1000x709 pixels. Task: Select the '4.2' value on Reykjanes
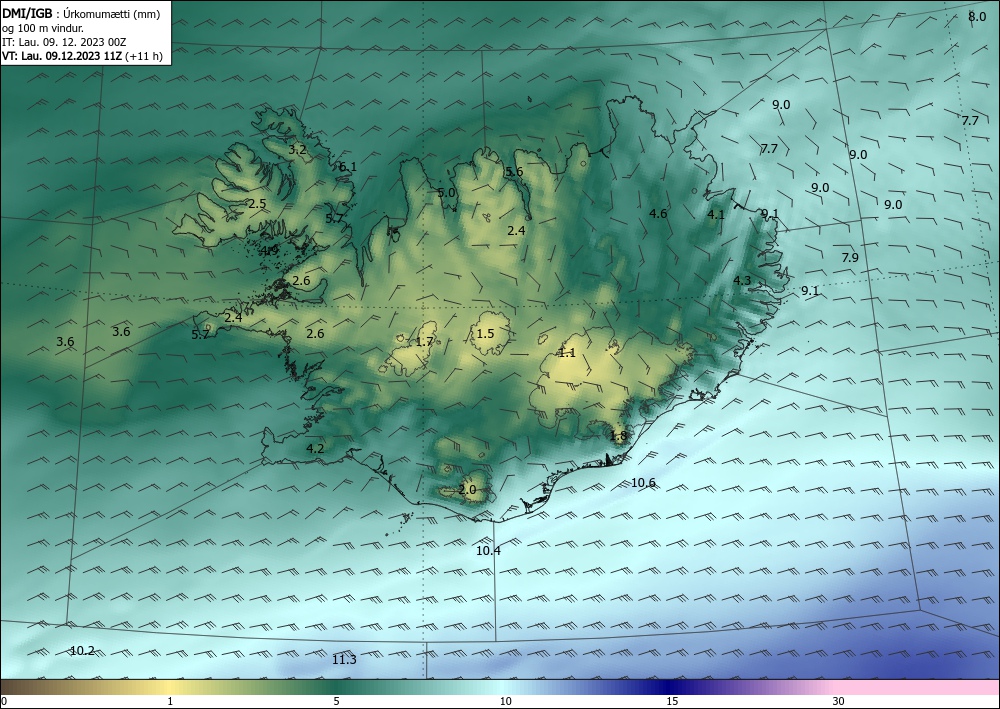(x=315, y=449)
